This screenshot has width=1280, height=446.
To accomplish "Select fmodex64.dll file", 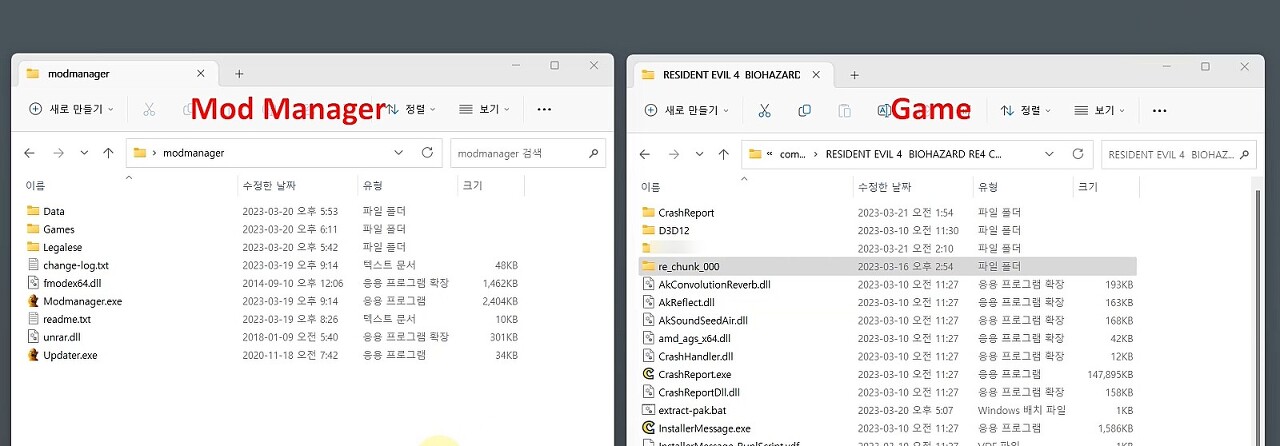I will (270, 283).
